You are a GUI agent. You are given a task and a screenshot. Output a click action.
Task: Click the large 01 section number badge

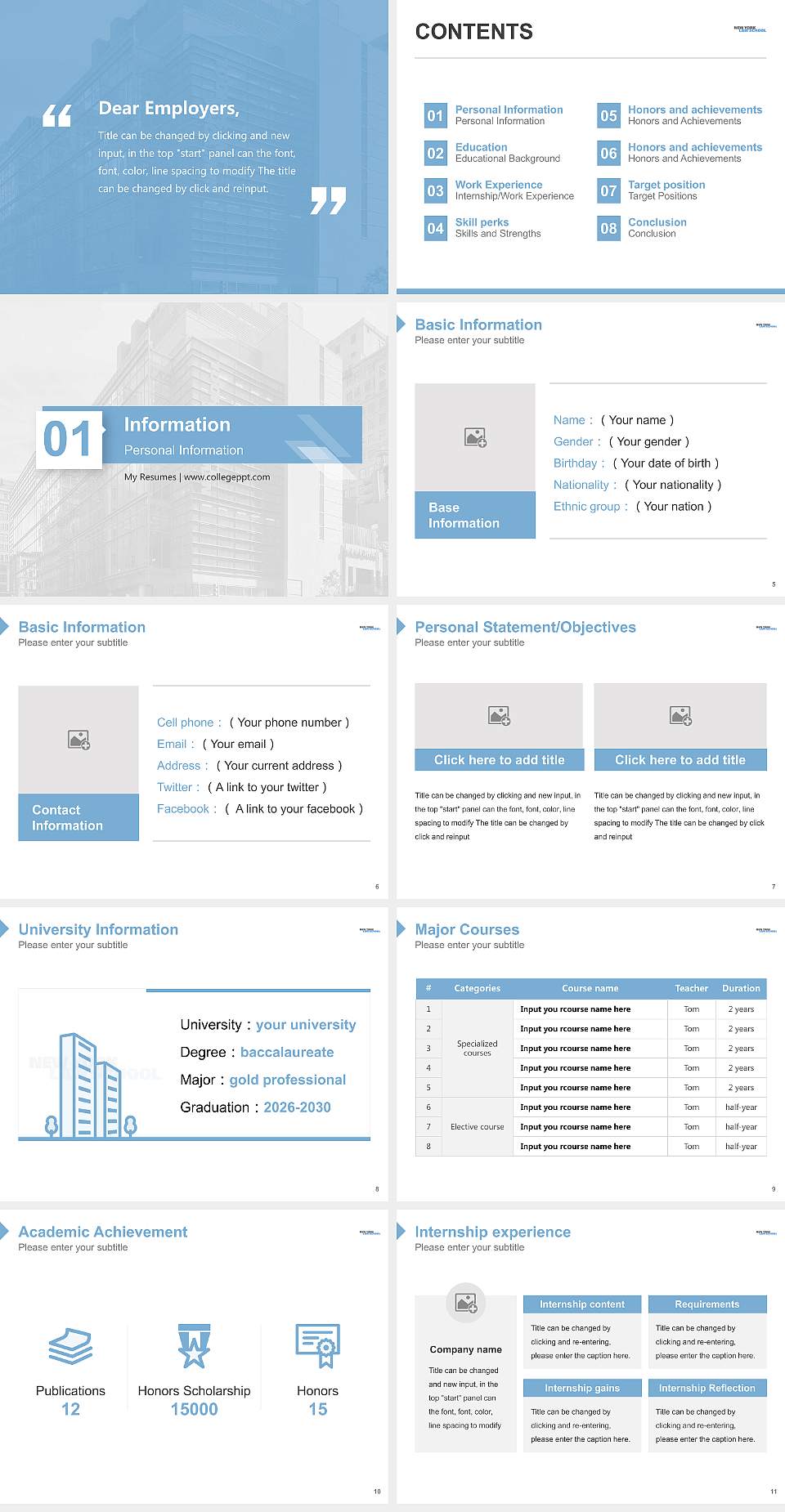point(70,439)
